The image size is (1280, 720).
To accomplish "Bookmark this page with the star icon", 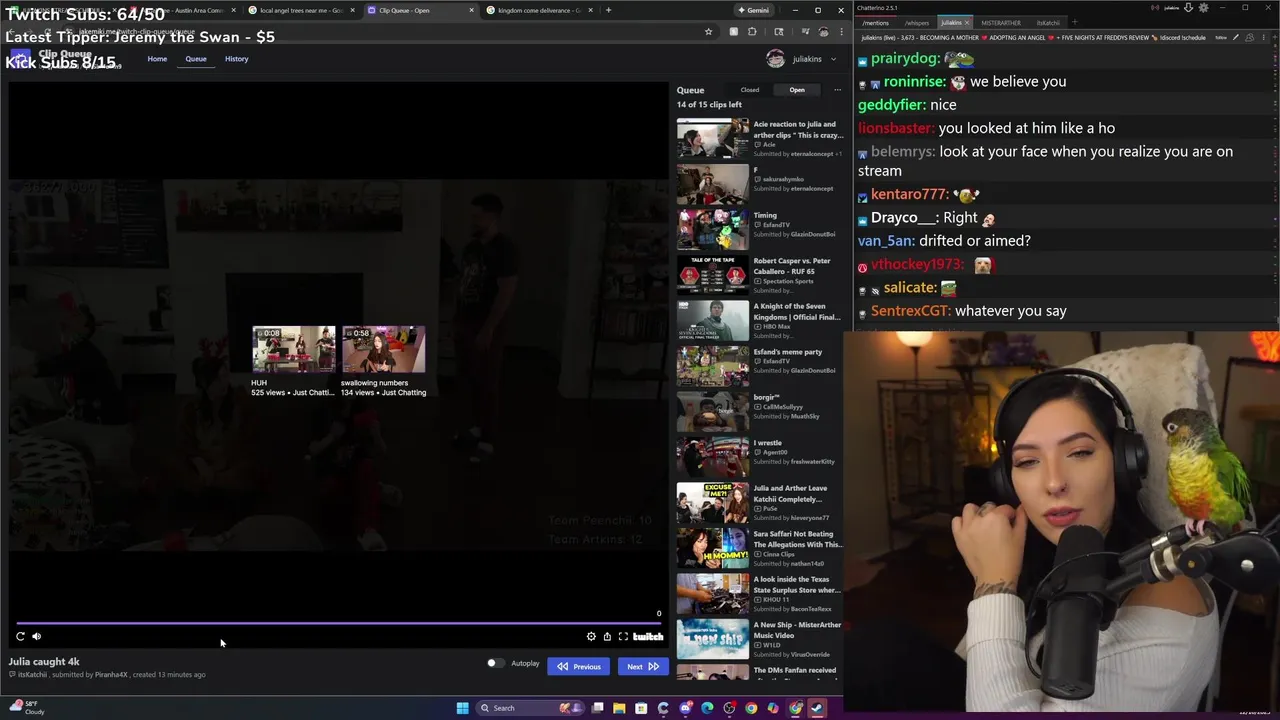I will click(x=708, y=31).
